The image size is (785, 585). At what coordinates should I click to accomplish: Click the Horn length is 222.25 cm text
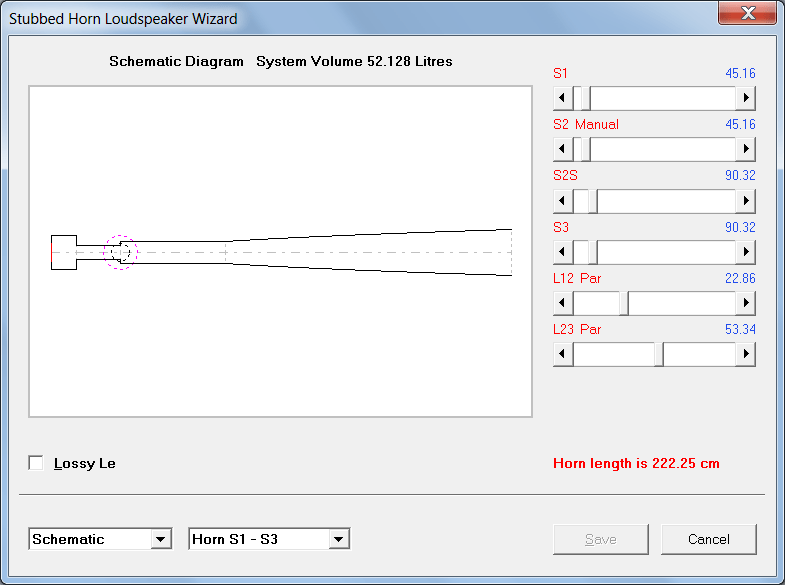tap(636, 463)
